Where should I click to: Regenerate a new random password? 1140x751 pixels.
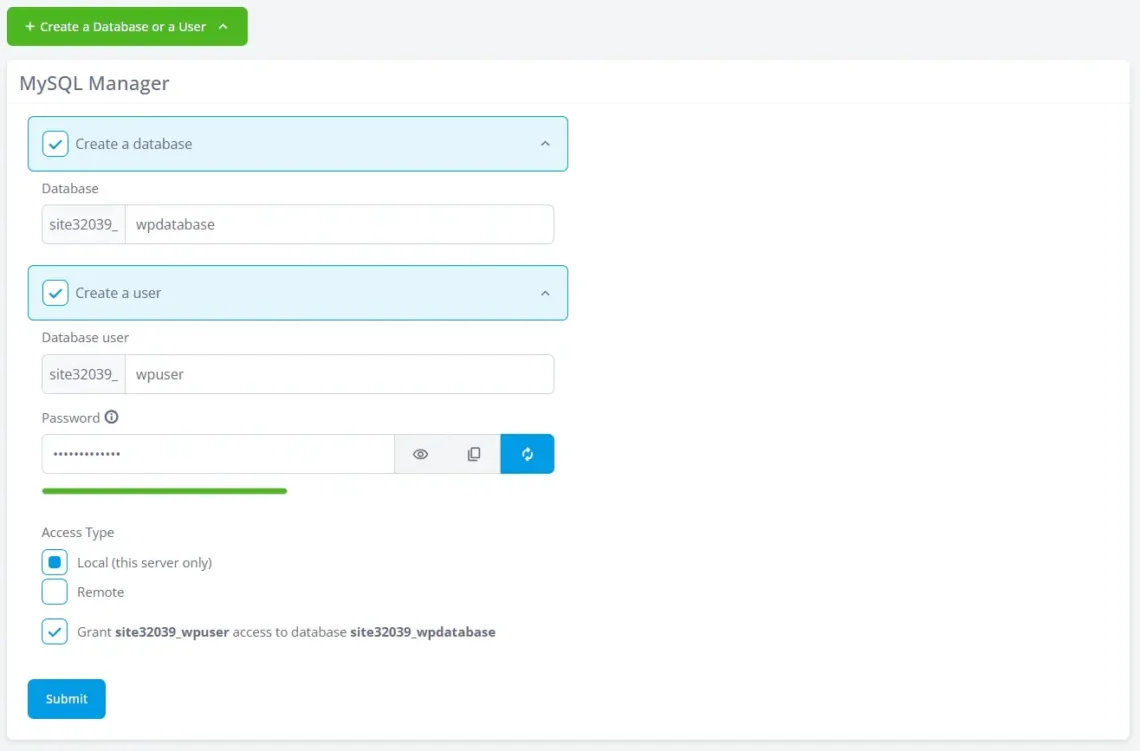tap(527, 453)
